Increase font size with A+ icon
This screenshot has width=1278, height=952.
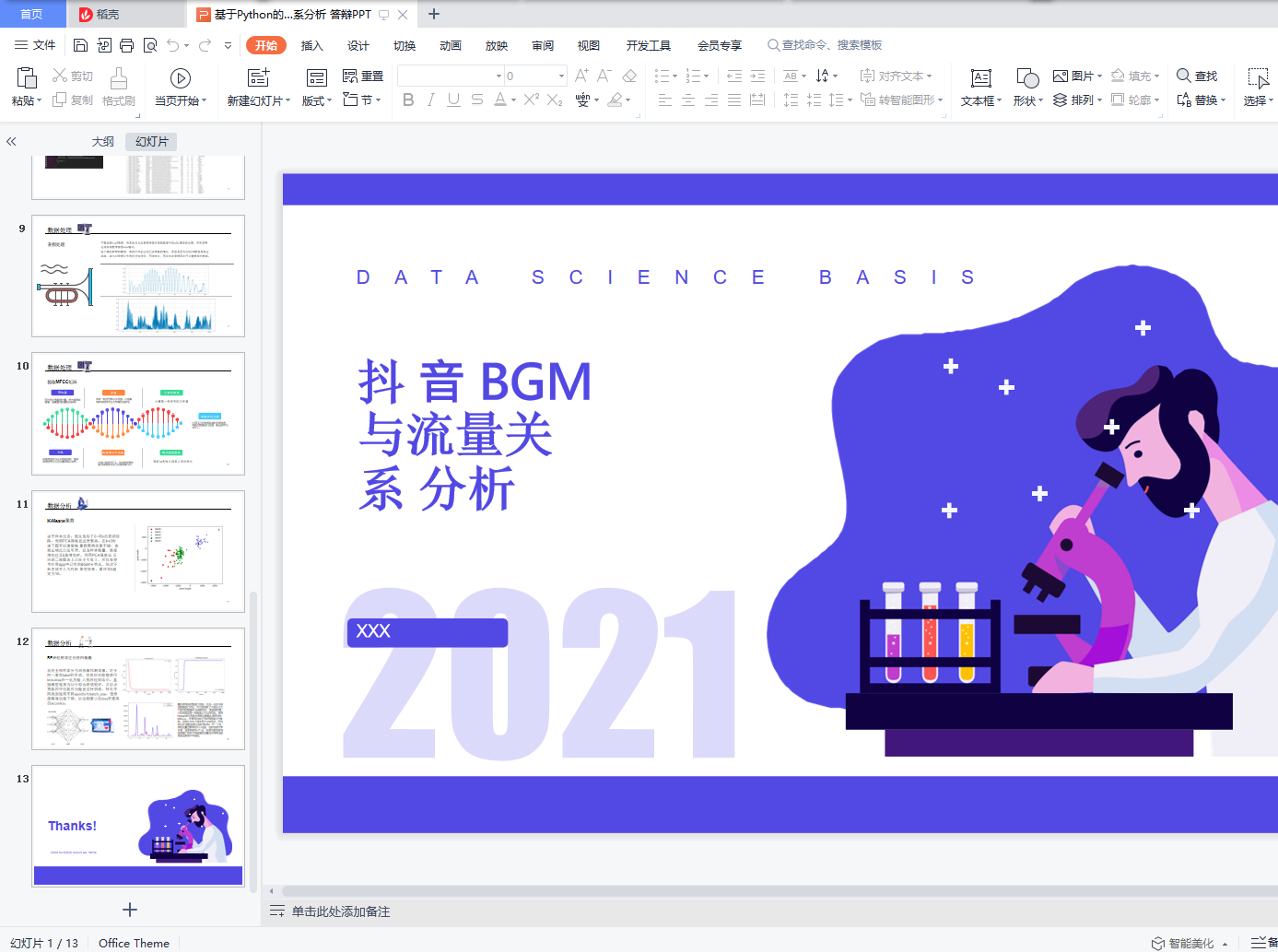[581, 76]
